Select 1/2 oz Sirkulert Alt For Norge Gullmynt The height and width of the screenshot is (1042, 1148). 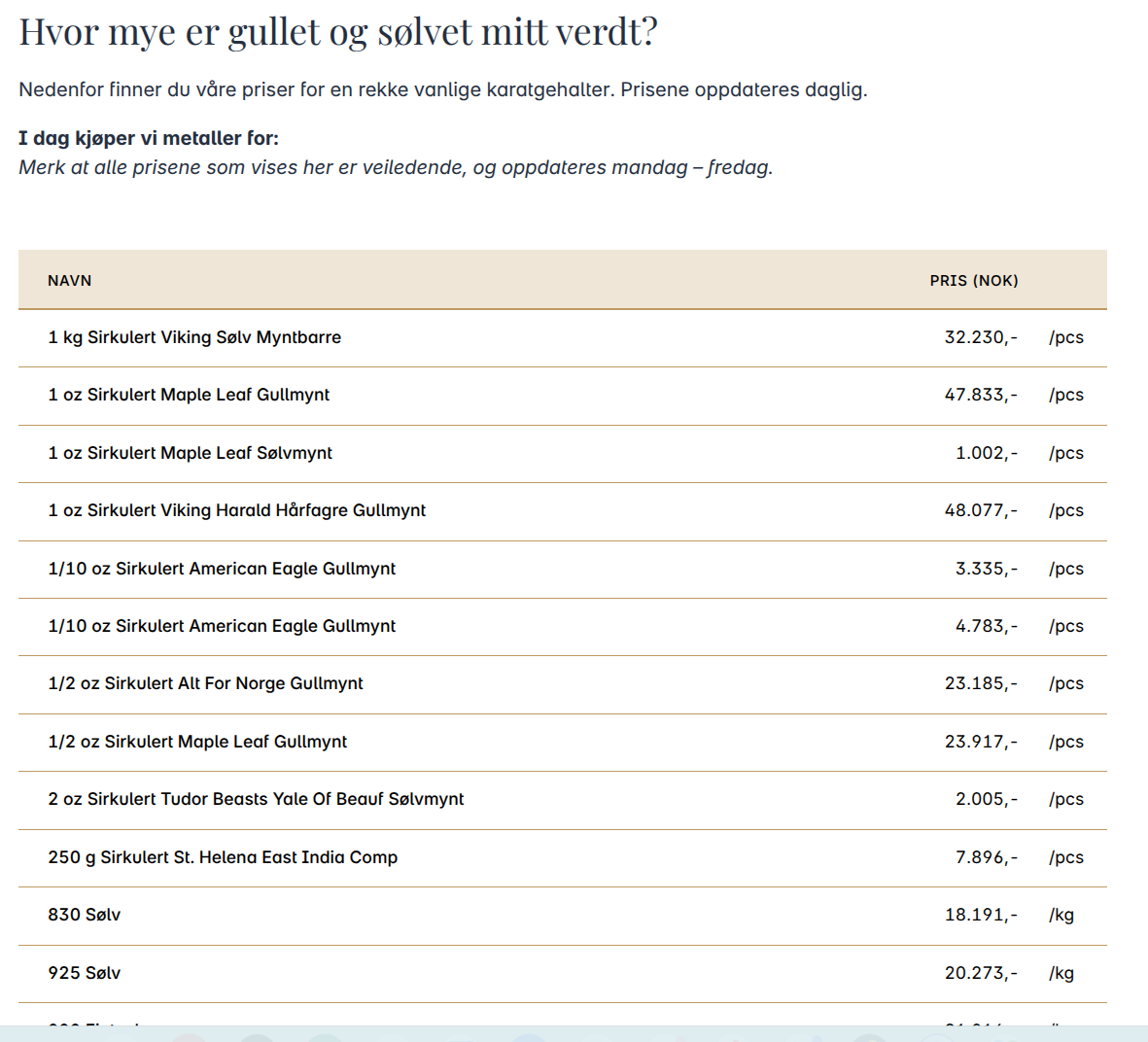205,683
